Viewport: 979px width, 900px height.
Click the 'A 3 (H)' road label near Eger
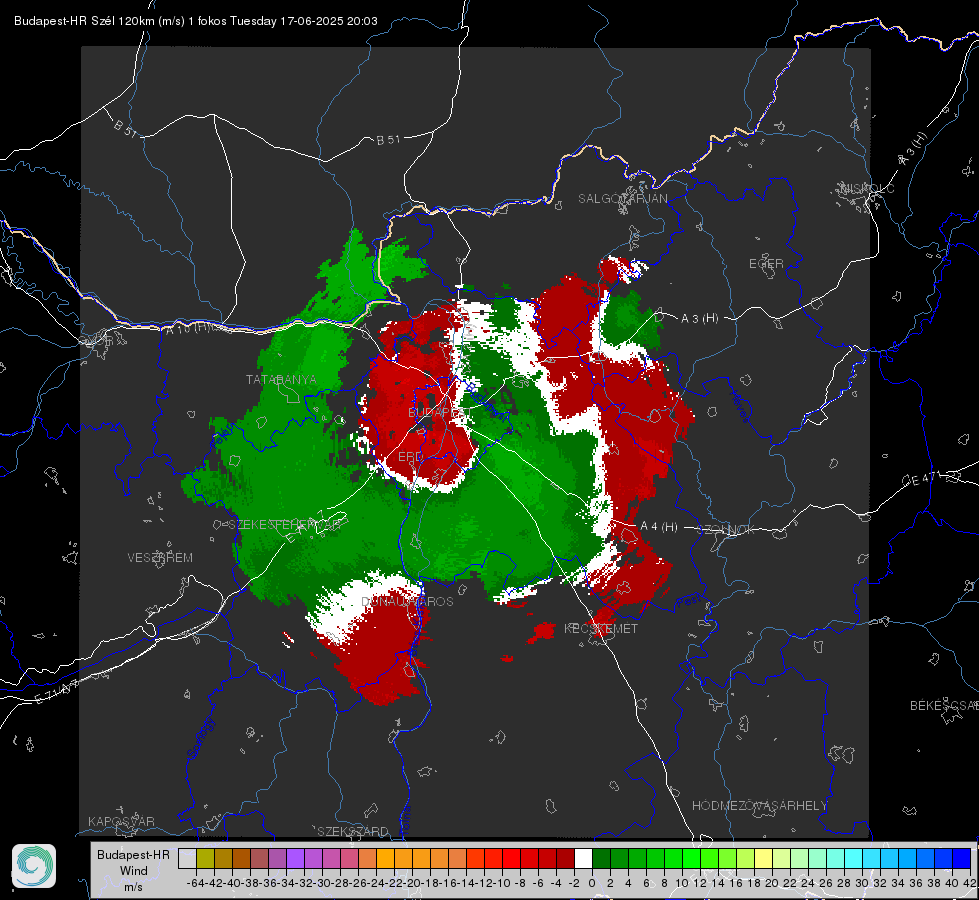pos(699,319)
